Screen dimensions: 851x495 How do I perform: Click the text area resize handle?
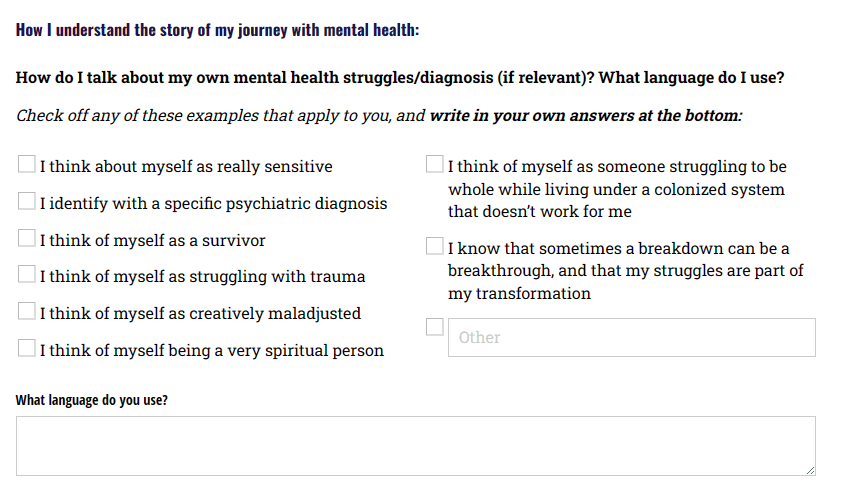(809, 469)
